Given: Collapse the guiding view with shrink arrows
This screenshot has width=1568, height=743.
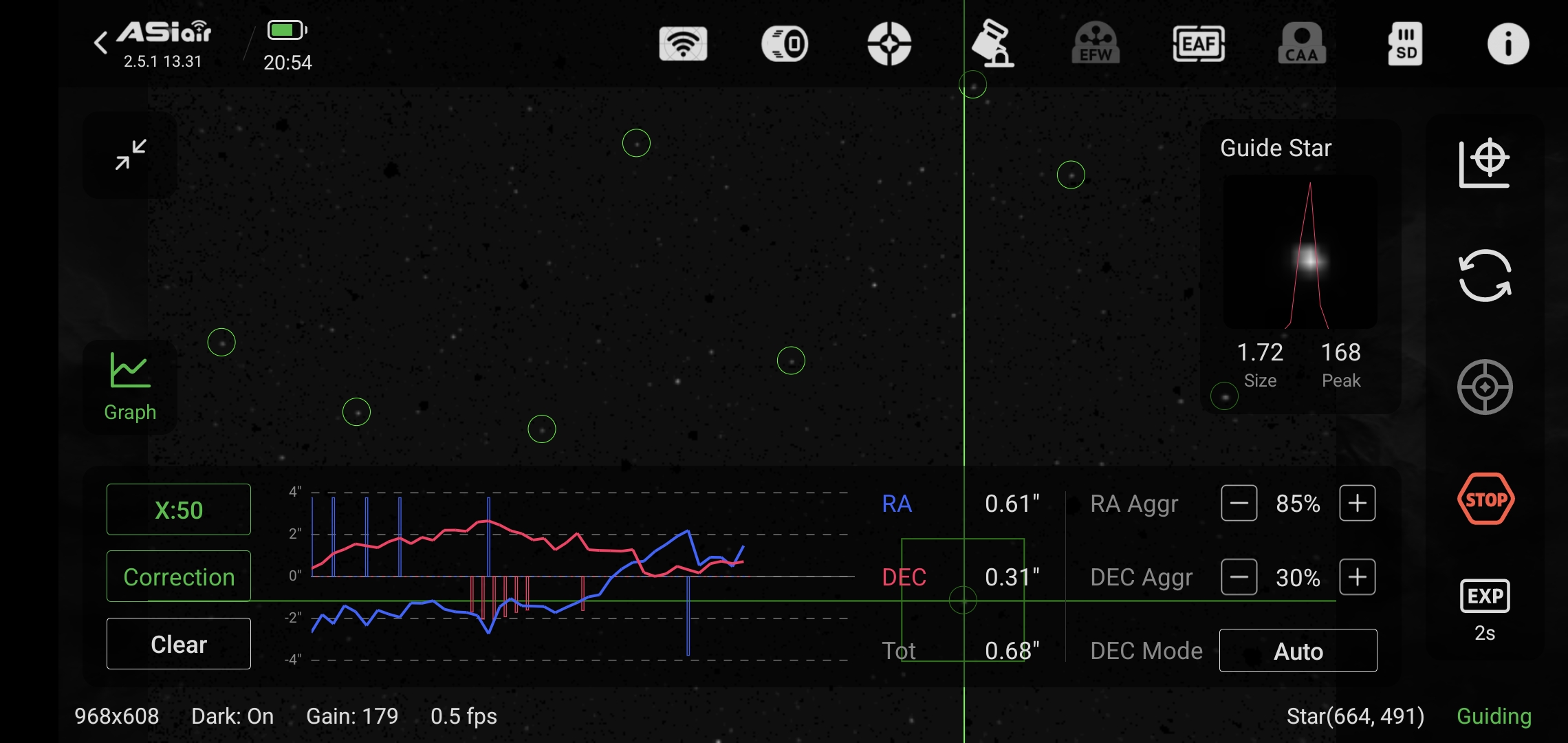Looking at the screenshot, I should pyautogui.click(x=130, y=155).
